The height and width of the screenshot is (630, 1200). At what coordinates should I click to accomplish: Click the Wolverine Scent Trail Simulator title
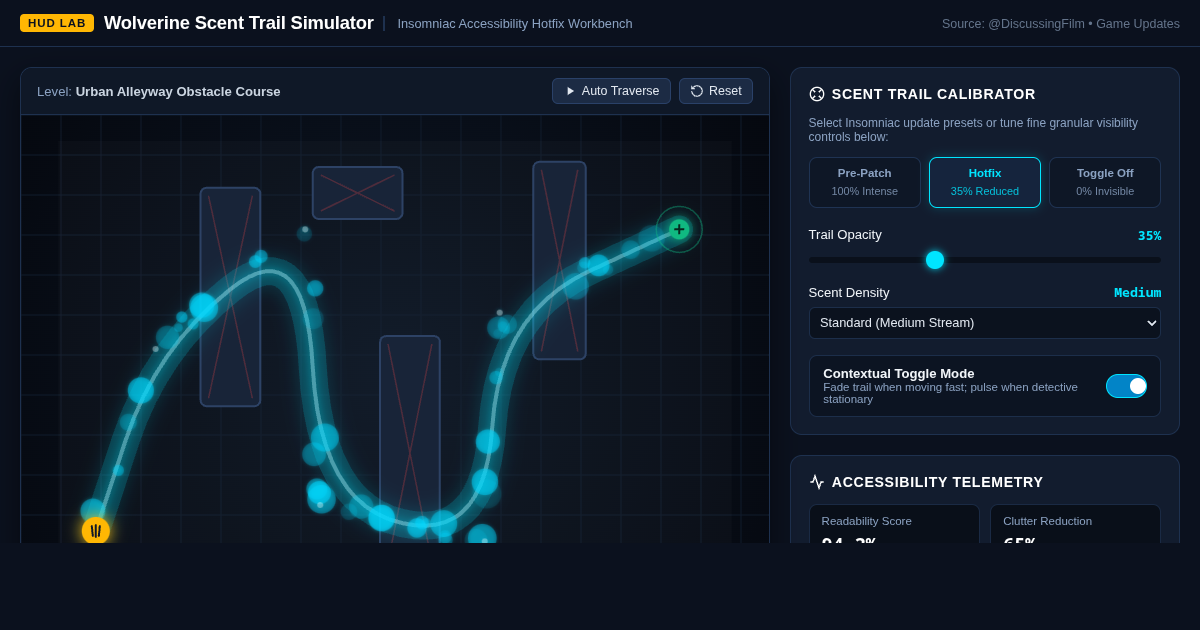pyautogui.click(x=239, y=23)
